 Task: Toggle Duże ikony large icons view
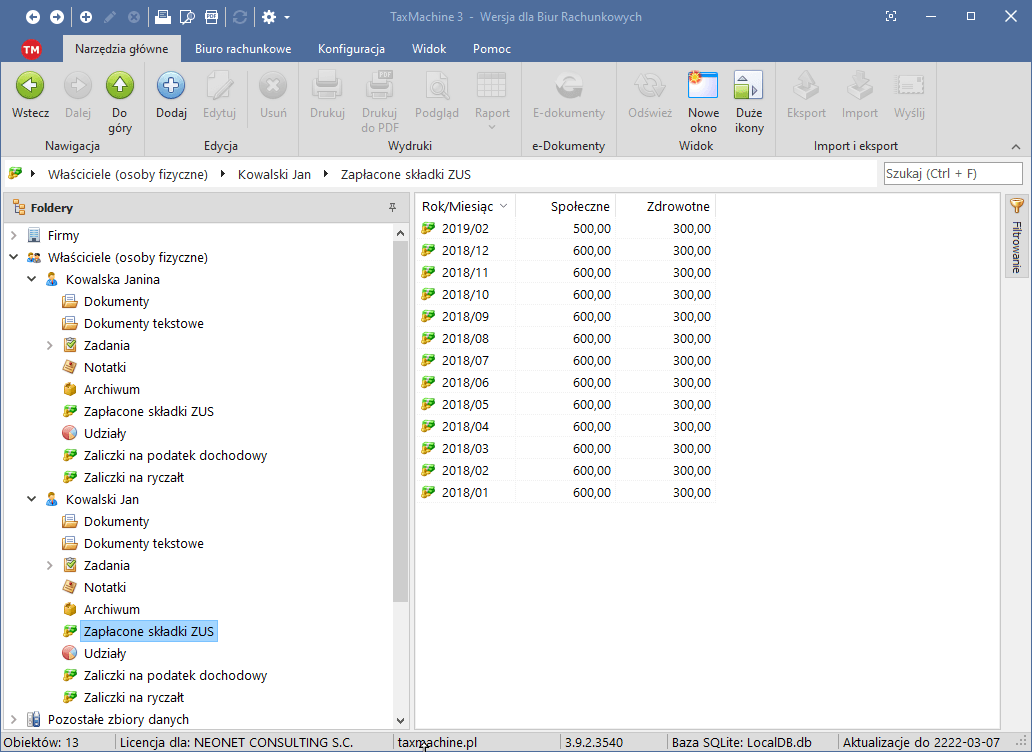click(x=749, y=87)
